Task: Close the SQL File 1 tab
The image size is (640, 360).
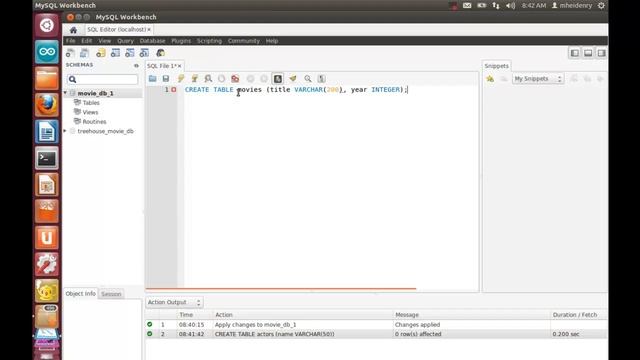Action: tap(180, 66)
